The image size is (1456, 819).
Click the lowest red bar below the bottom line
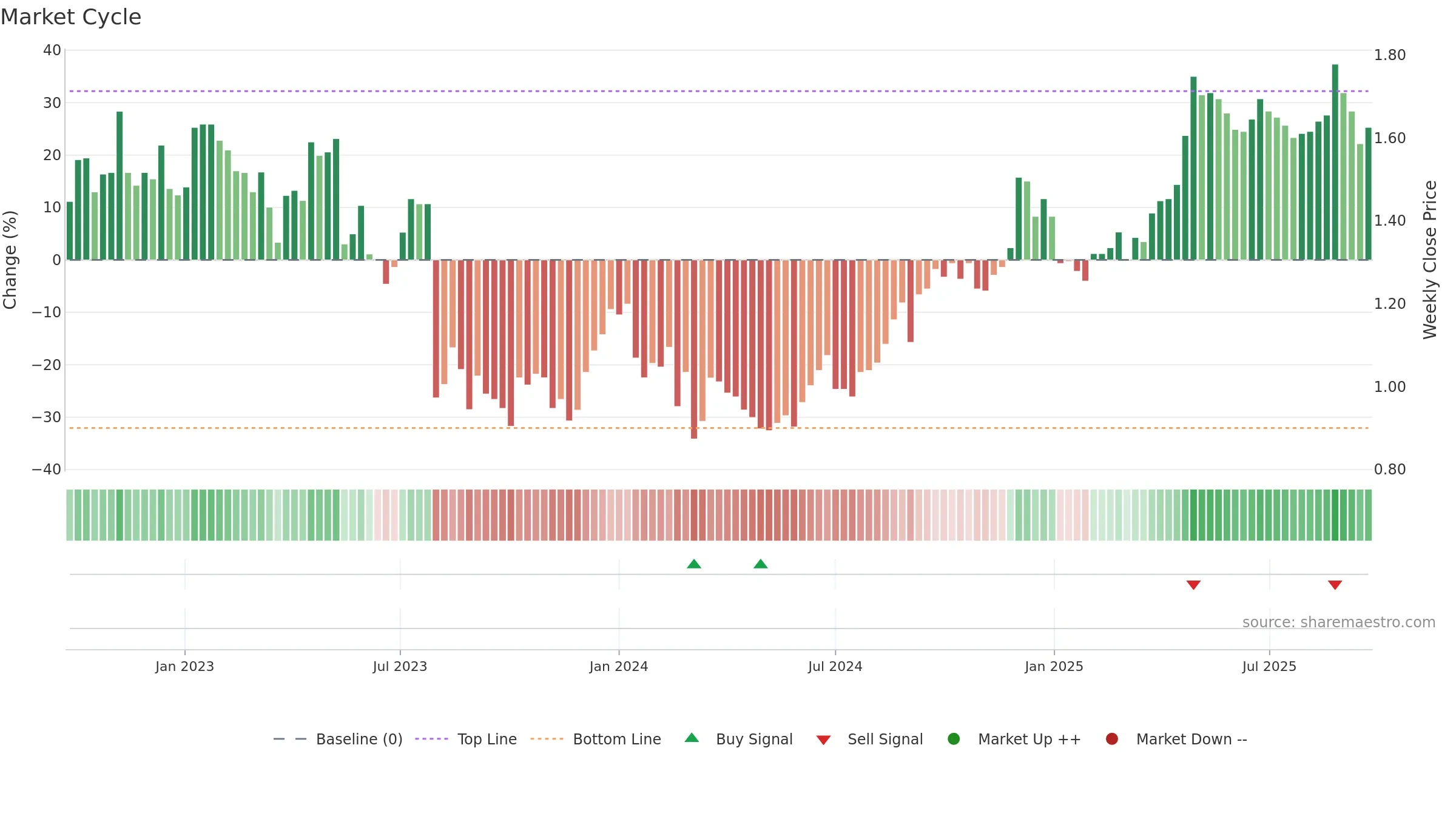pos(694,349)
